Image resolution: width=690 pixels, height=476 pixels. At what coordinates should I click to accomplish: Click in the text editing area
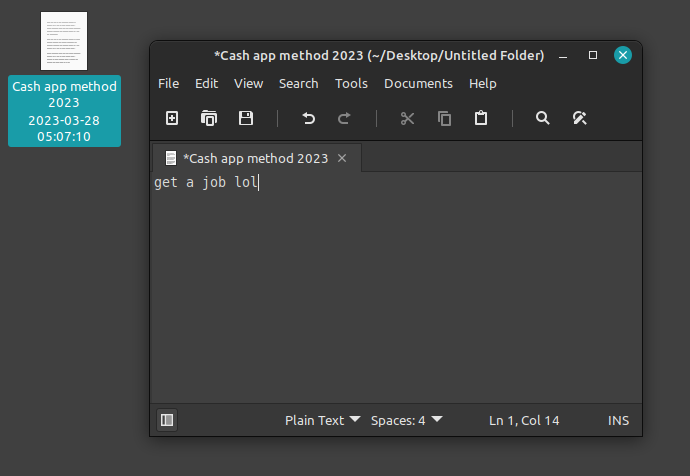(395, 290)
